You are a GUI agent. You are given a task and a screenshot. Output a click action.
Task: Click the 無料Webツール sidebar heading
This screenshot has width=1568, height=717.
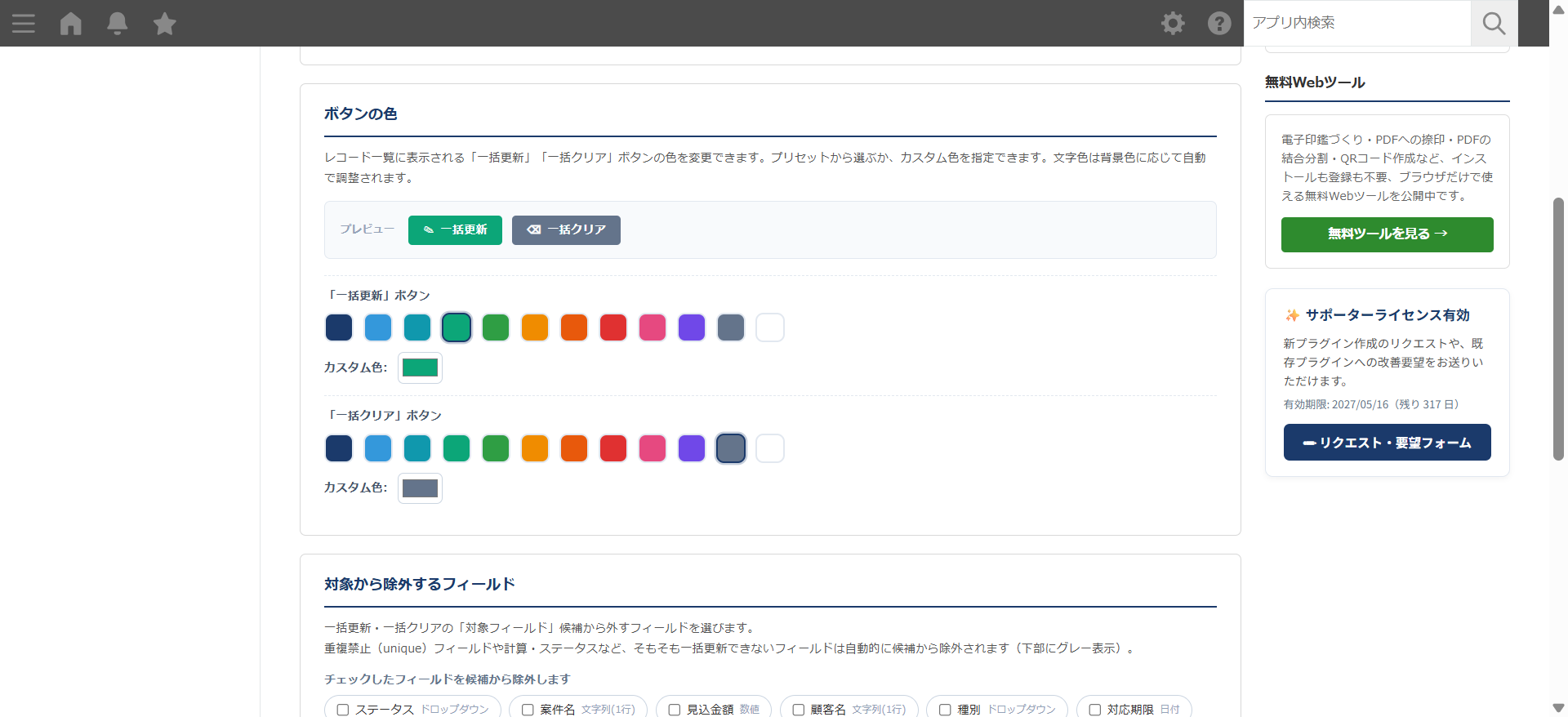[1315, 82]
